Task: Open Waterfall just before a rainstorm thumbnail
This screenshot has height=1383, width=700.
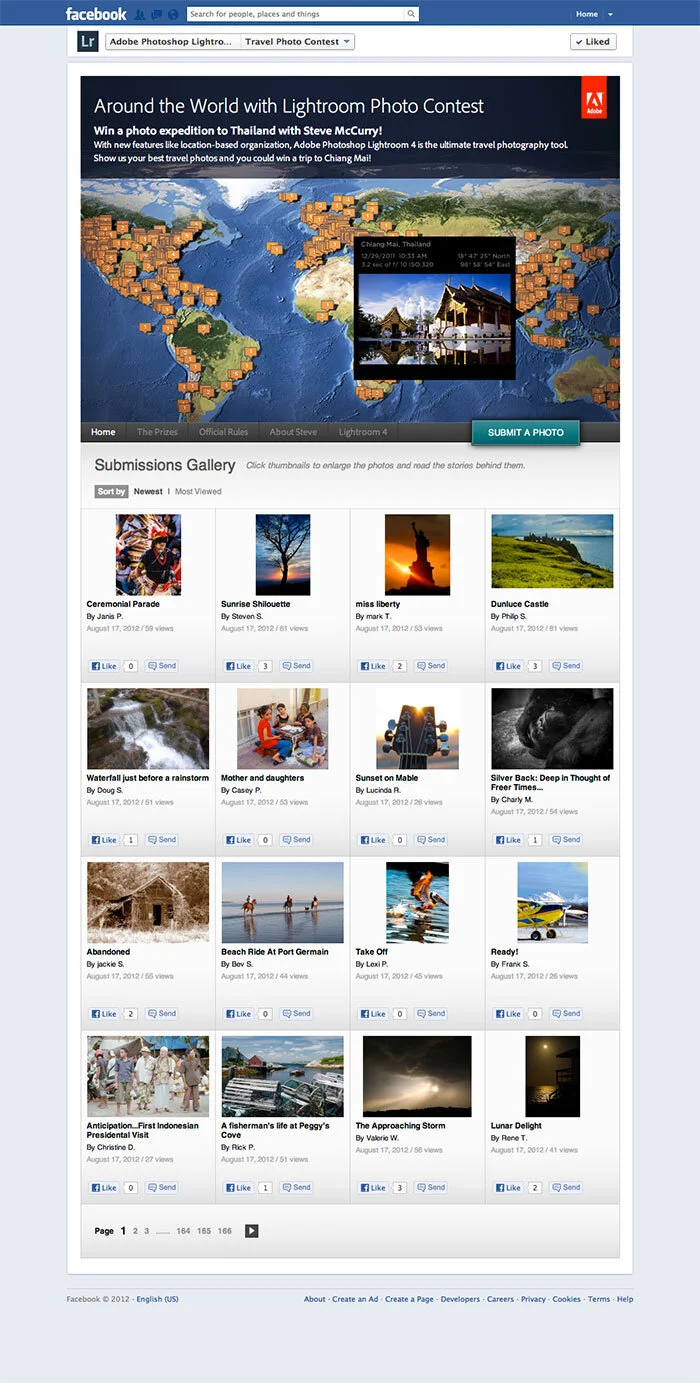Action: coord(148,728)
